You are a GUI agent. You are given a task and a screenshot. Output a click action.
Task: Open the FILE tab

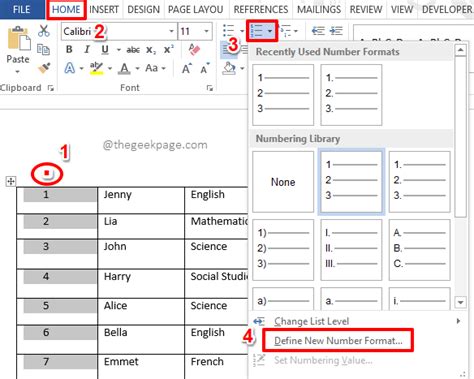pyautogui.click(x=21, y=9)
